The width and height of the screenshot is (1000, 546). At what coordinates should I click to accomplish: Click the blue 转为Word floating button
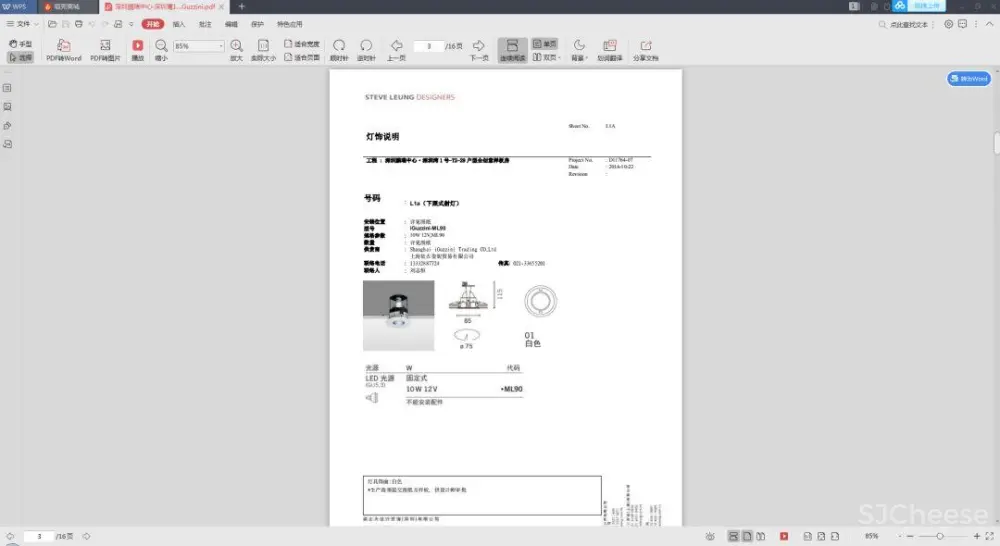click(968, 78)
